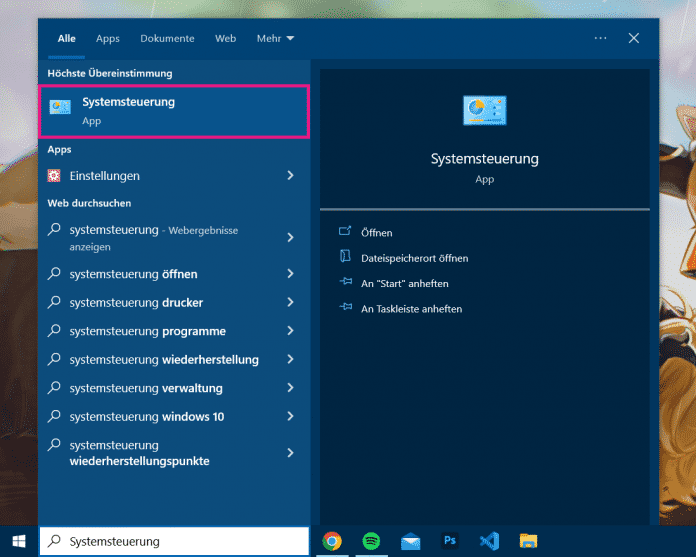This screenshot has width=696, height=557.
Task: Click the Windows Start button
Action: (x=18, y=541)
